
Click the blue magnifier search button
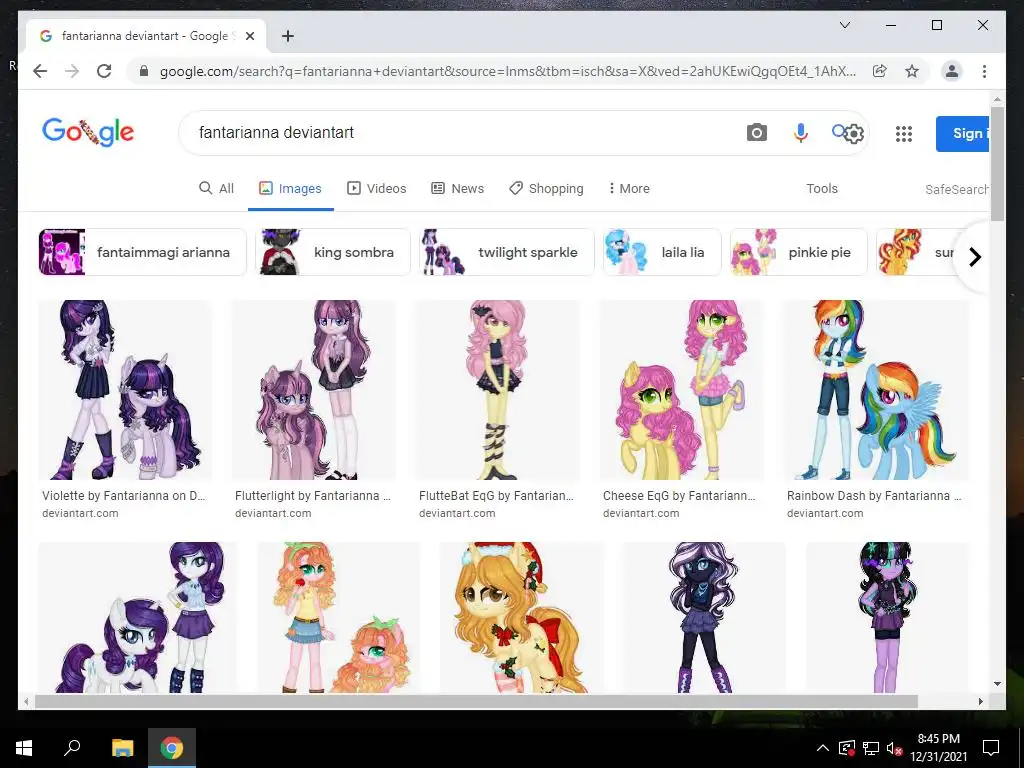pos(839,131)
